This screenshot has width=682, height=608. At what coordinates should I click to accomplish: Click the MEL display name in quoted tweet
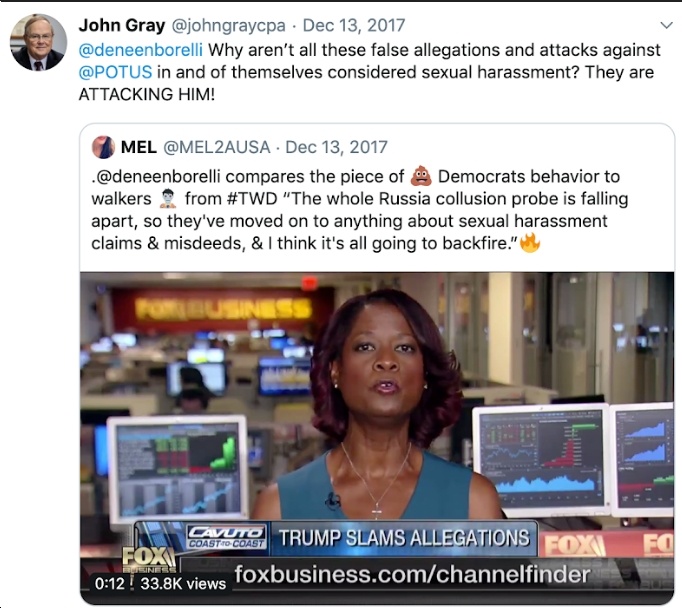[139, 147]
